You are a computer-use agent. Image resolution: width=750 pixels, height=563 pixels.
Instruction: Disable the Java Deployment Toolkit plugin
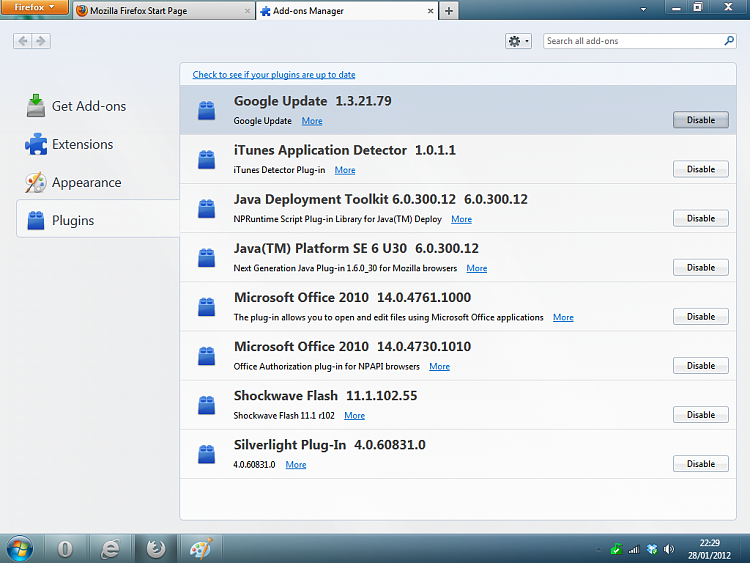(701, 219)
